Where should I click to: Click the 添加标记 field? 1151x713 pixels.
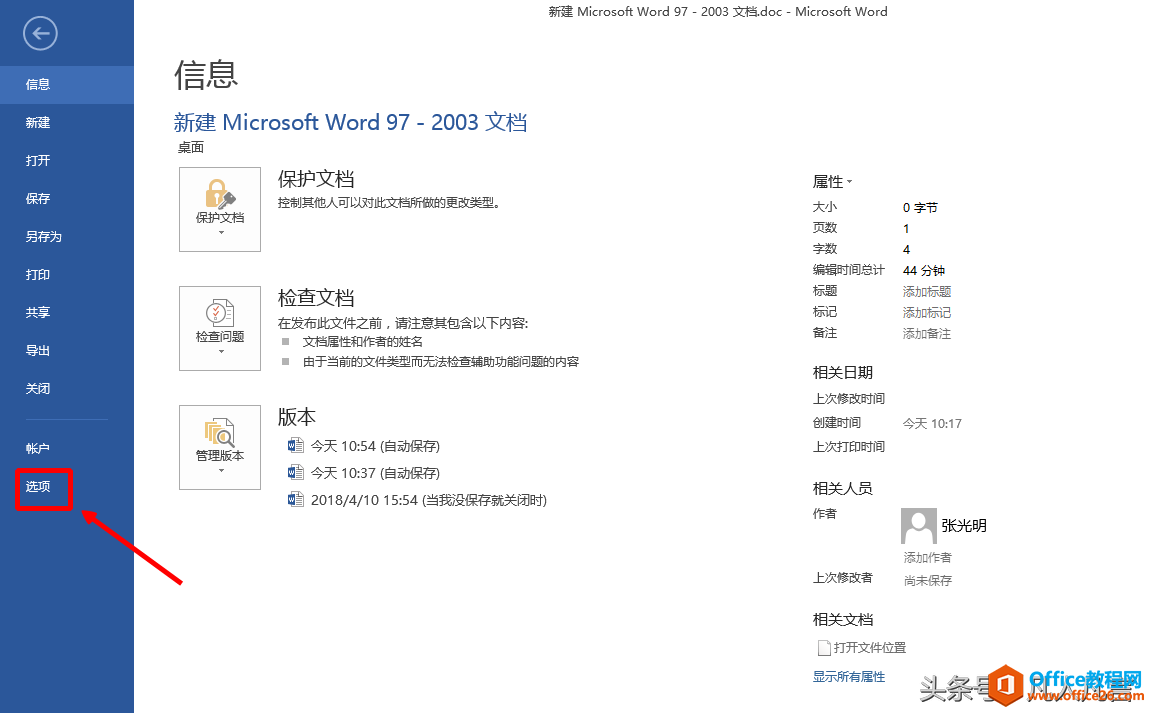(926, 312)
